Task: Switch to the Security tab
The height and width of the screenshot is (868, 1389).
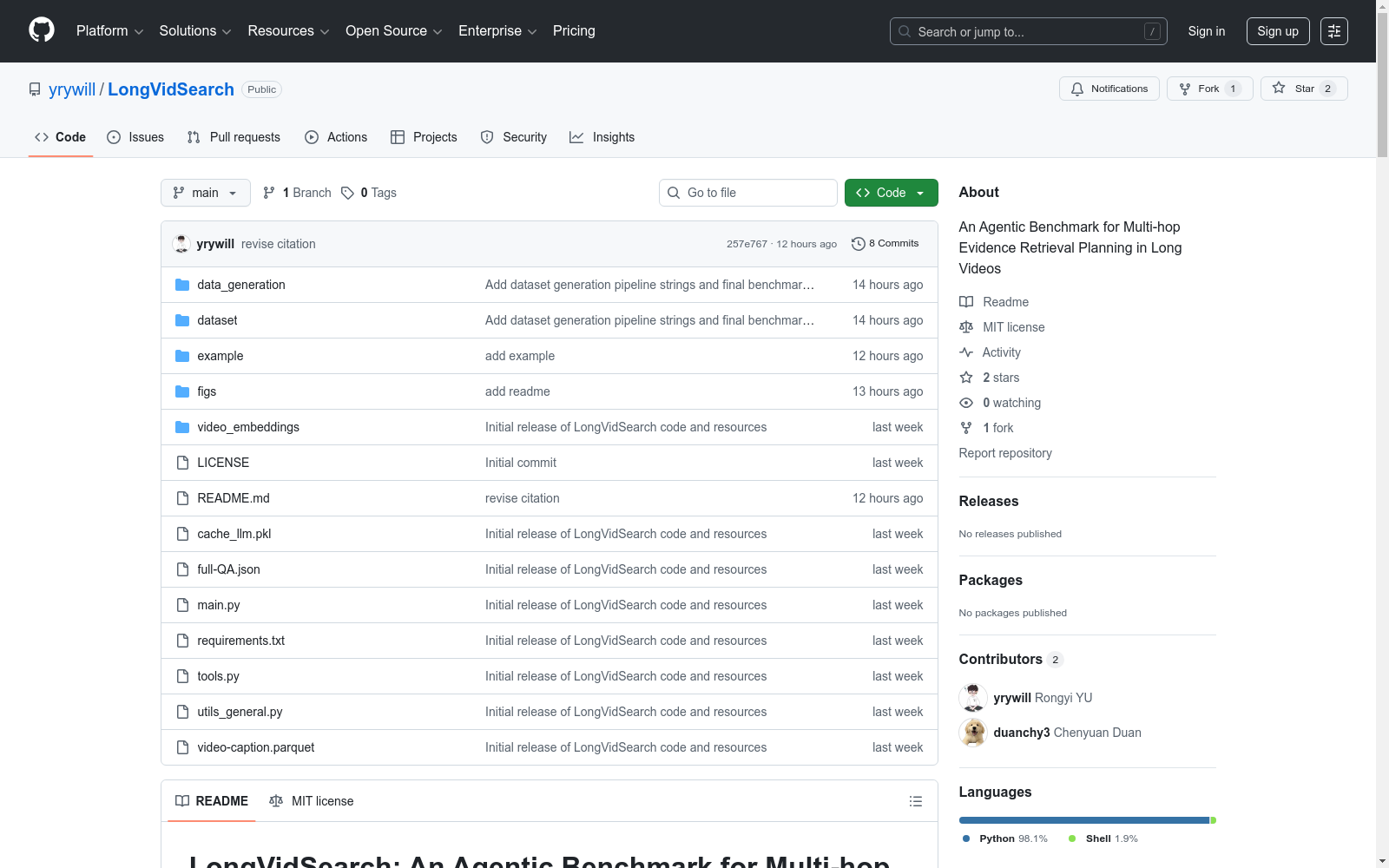Action: click(513, 137)
